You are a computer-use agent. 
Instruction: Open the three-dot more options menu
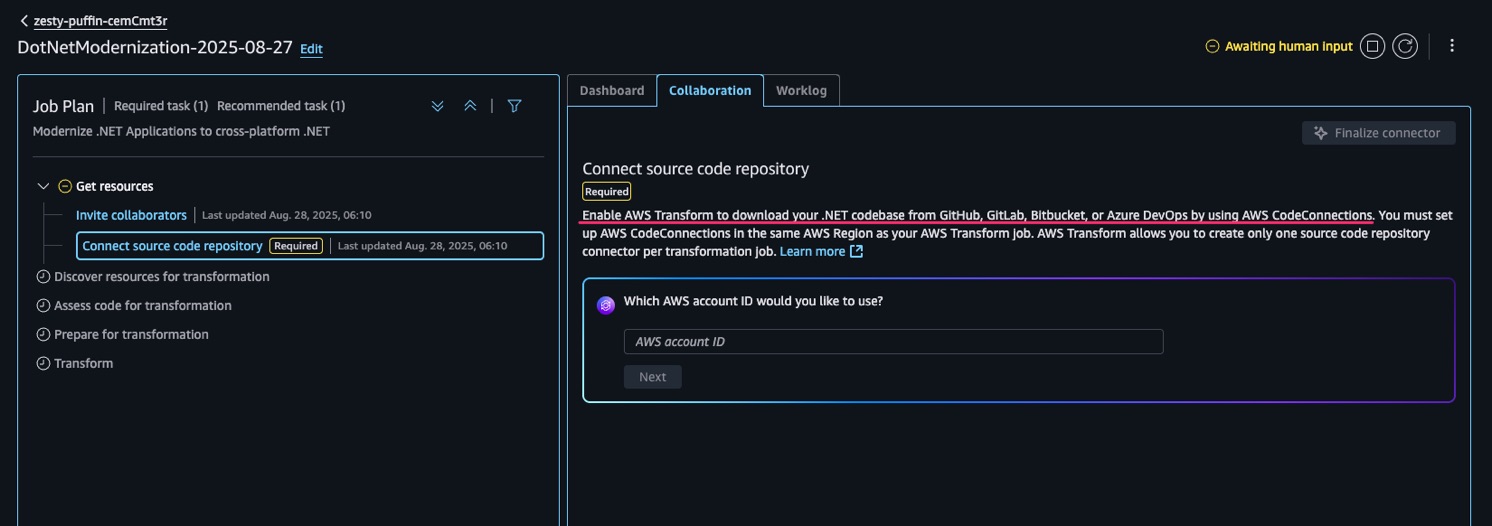(x=1452, y=46)
